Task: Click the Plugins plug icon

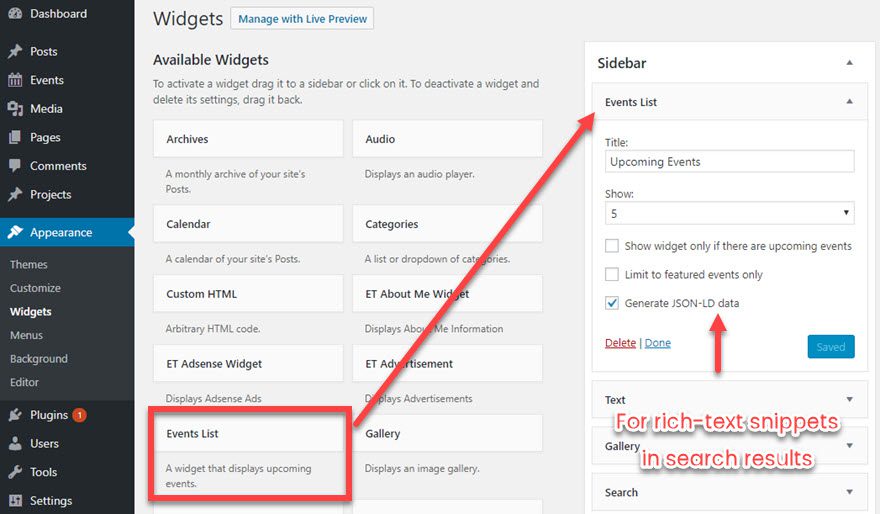Action: click(15, 415)
